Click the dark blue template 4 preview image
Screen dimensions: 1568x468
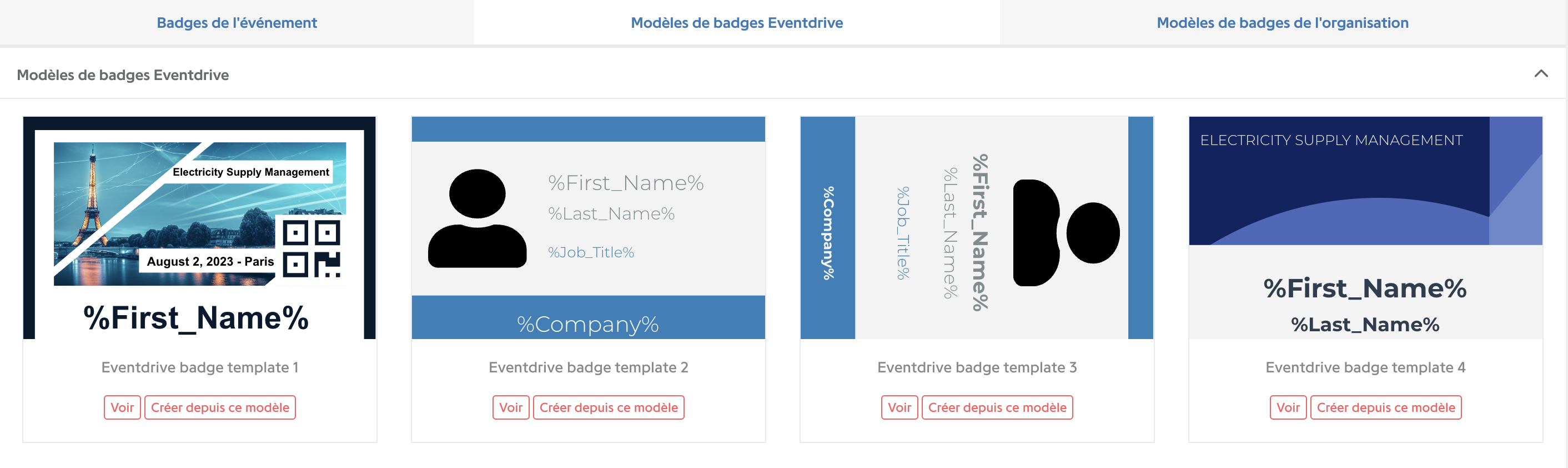1365,227
